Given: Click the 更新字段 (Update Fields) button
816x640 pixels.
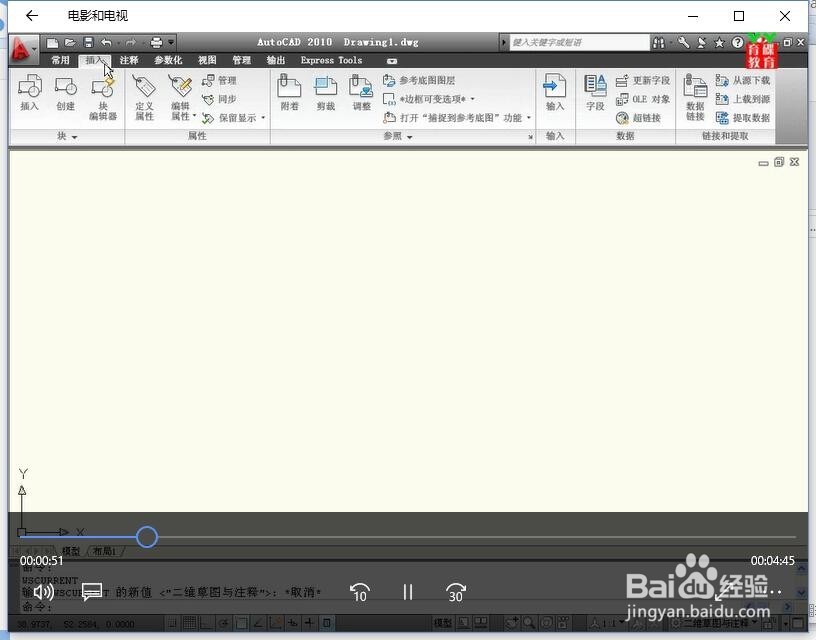Looking at the screenshot, I should click(x=644, y=80).
